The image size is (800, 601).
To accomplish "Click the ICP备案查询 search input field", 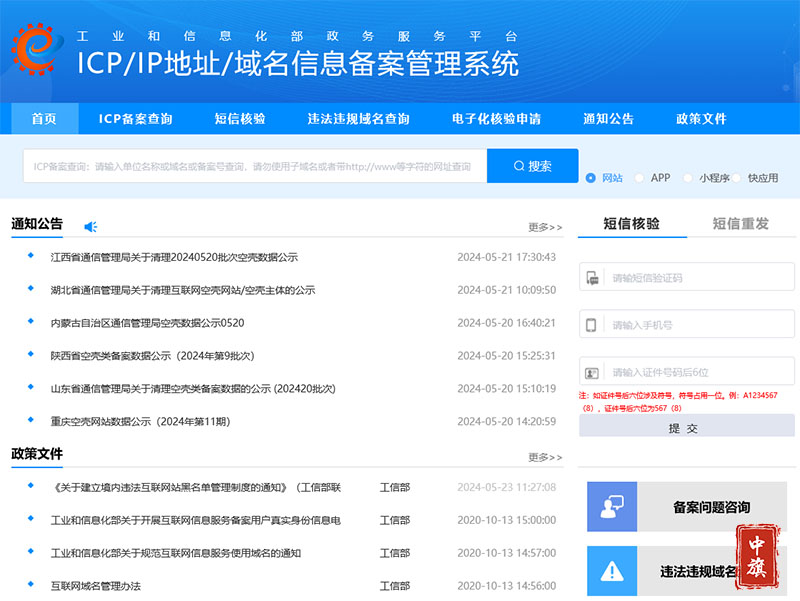I will (x=250, y=165).
